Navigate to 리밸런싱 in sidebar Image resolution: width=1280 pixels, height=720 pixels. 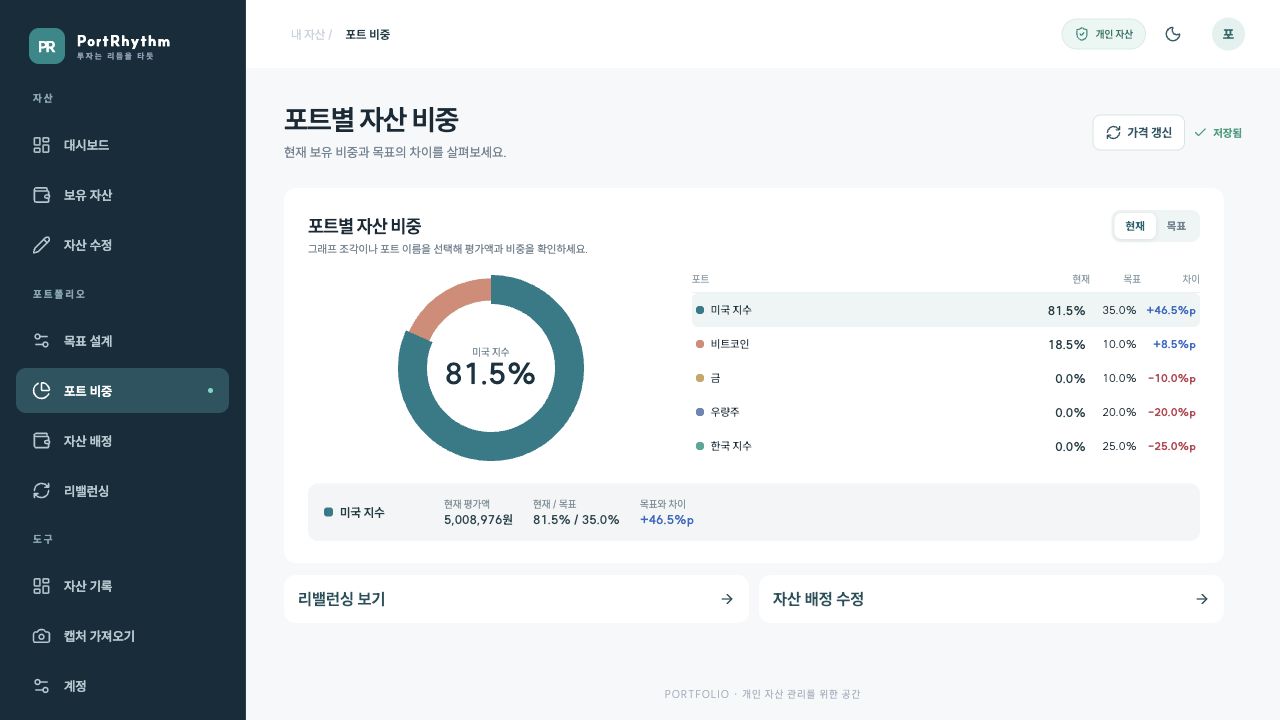pyautogui.click(x=122, y=491)
